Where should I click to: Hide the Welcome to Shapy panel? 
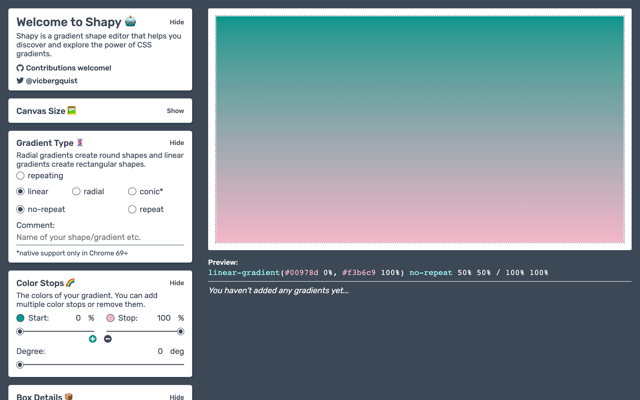177,22
